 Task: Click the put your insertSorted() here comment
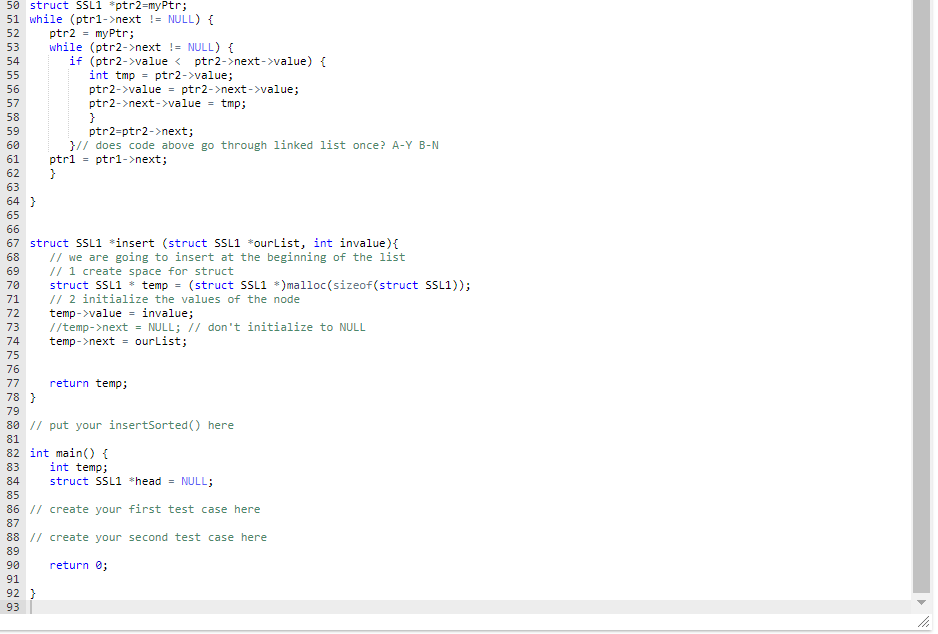(131, 425)
